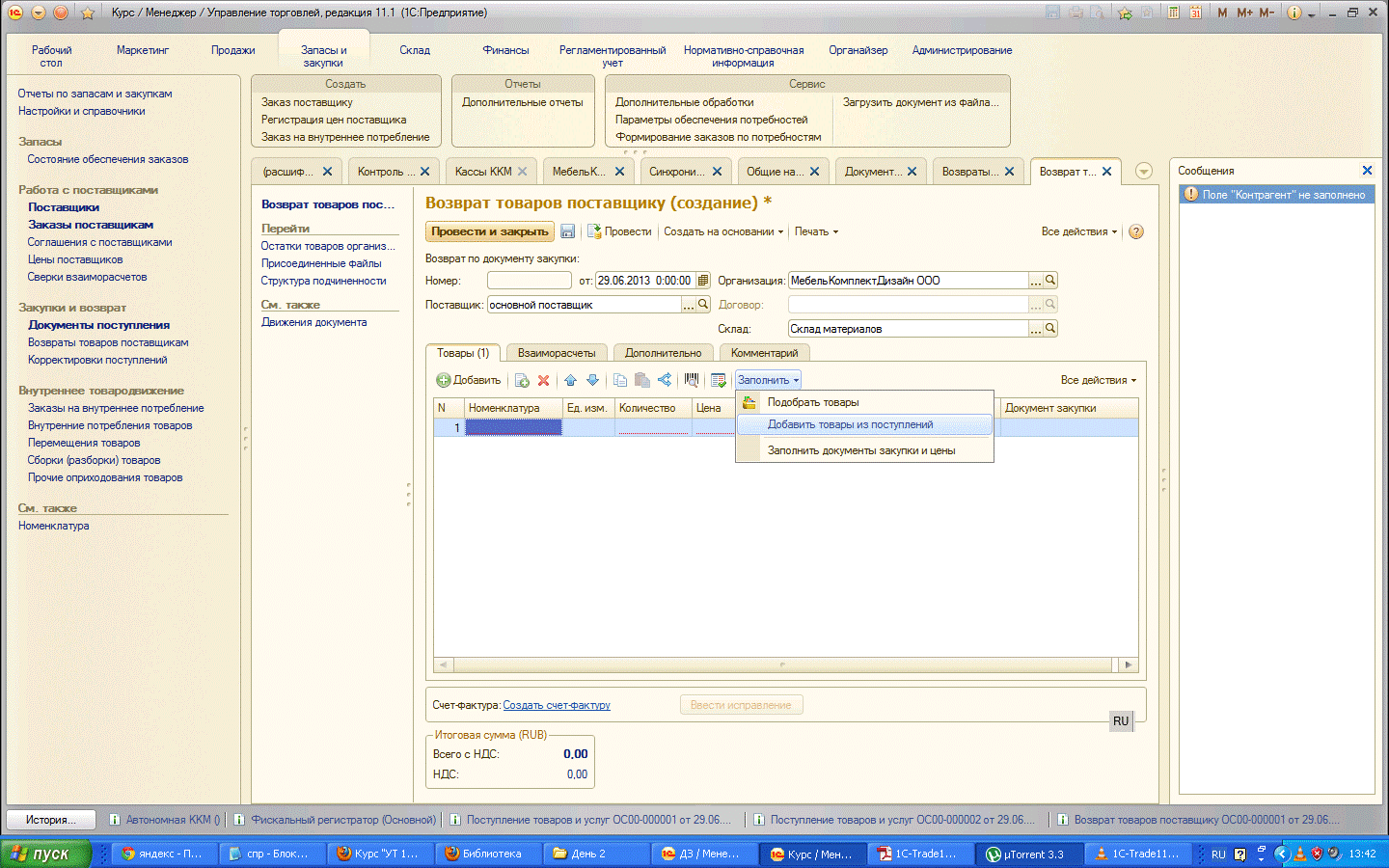
Task: Click the ellipsis selector for Поставщик
Action: [689, 305]
